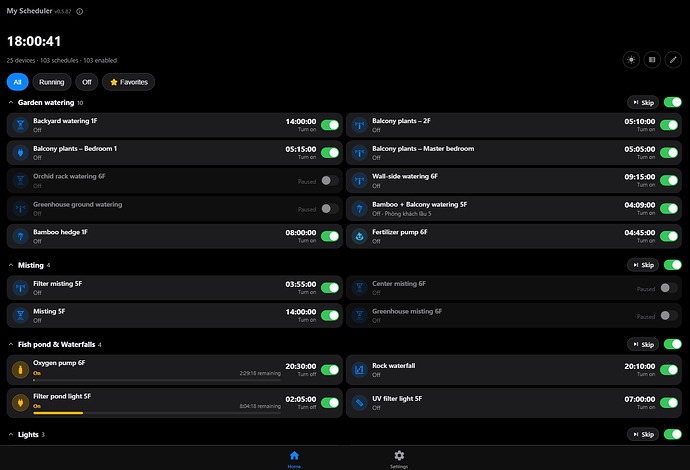Click the 18:00:41 clock display
This screenshot has width=690, height=470.
pos(34,41)
